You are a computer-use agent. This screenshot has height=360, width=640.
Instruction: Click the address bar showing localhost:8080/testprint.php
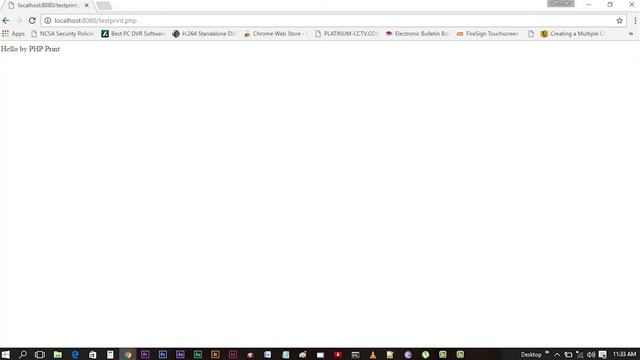click(333, 20)
